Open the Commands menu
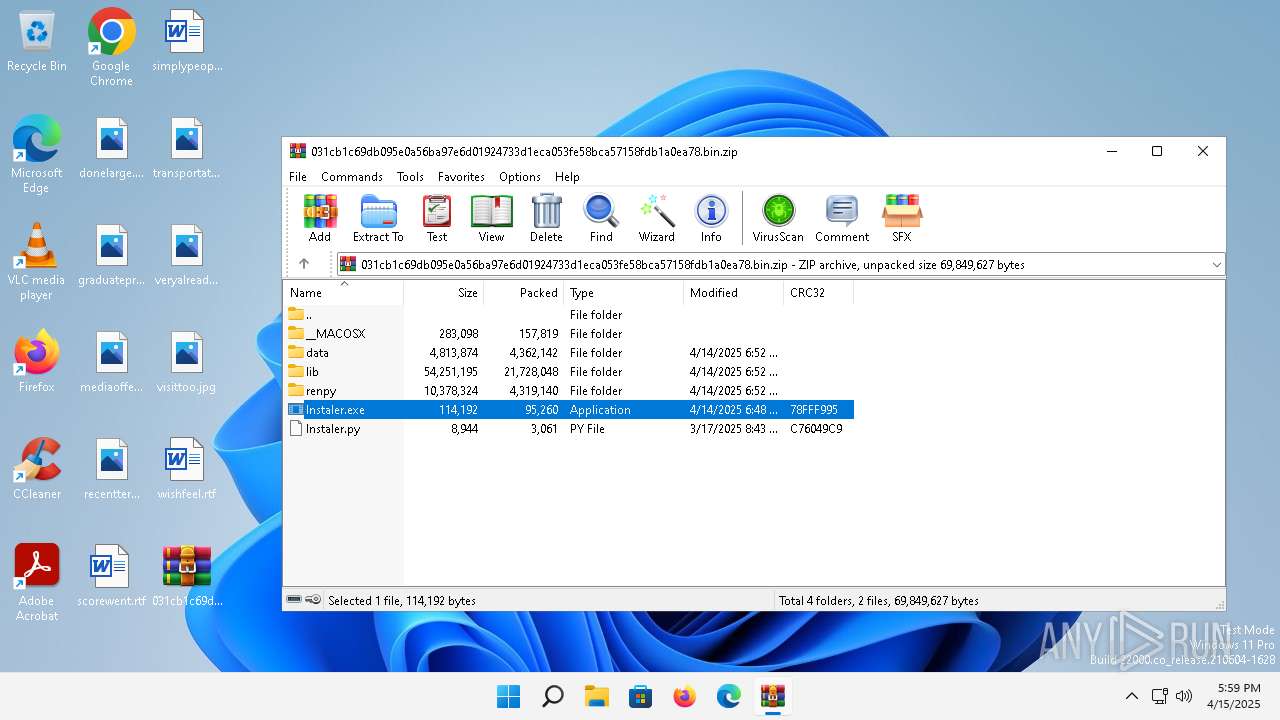 [x=352, y=176]
